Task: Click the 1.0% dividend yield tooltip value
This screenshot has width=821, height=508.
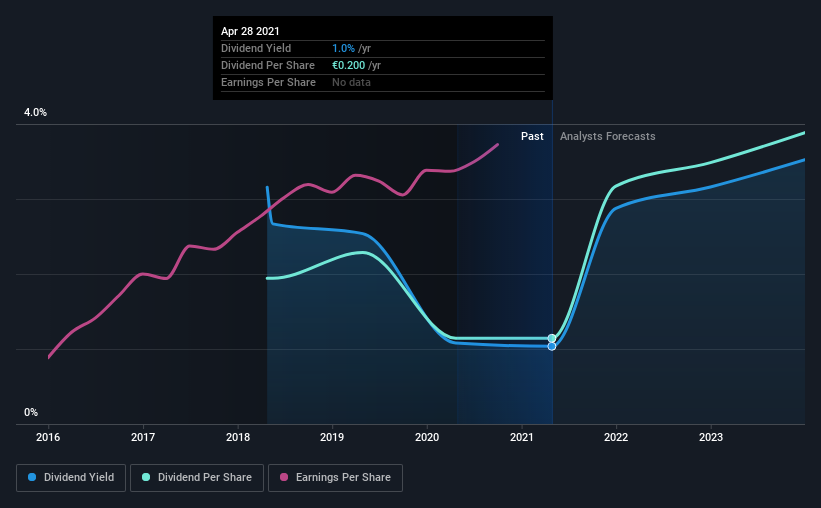Action: (343, 48)
